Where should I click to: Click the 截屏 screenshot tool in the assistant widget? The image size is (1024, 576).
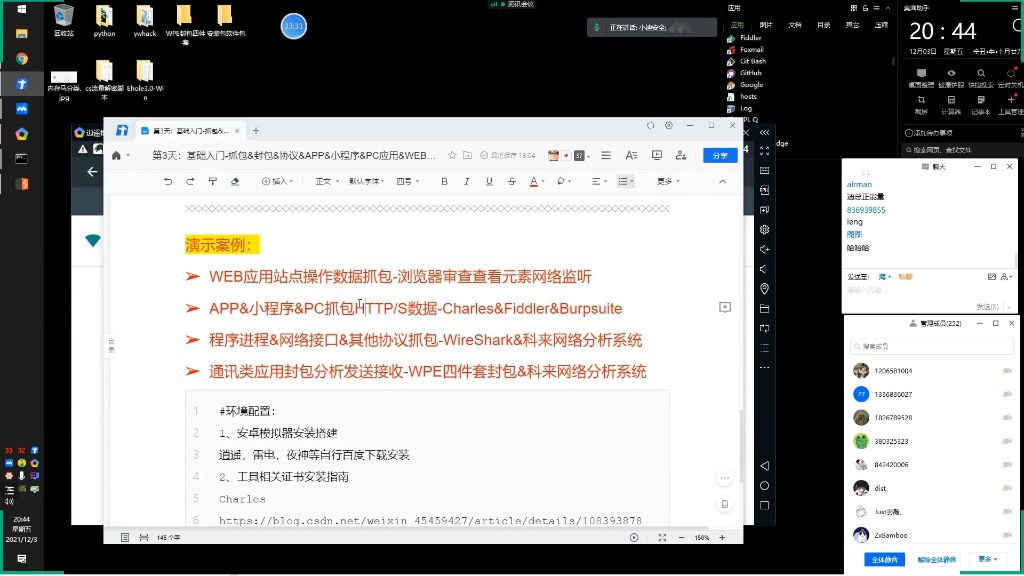click(x=921, y=104)
